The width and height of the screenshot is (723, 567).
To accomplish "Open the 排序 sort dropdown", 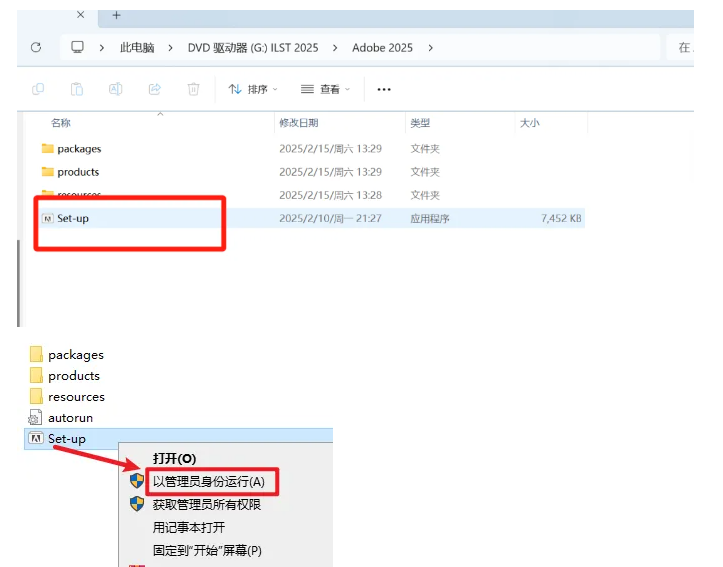I will pos(253,89).
